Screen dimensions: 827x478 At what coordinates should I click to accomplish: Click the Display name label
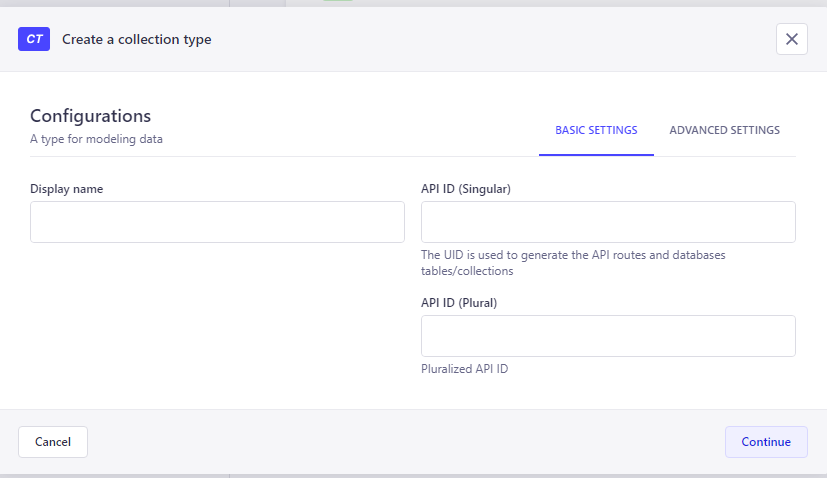click(x=66, y=189)
